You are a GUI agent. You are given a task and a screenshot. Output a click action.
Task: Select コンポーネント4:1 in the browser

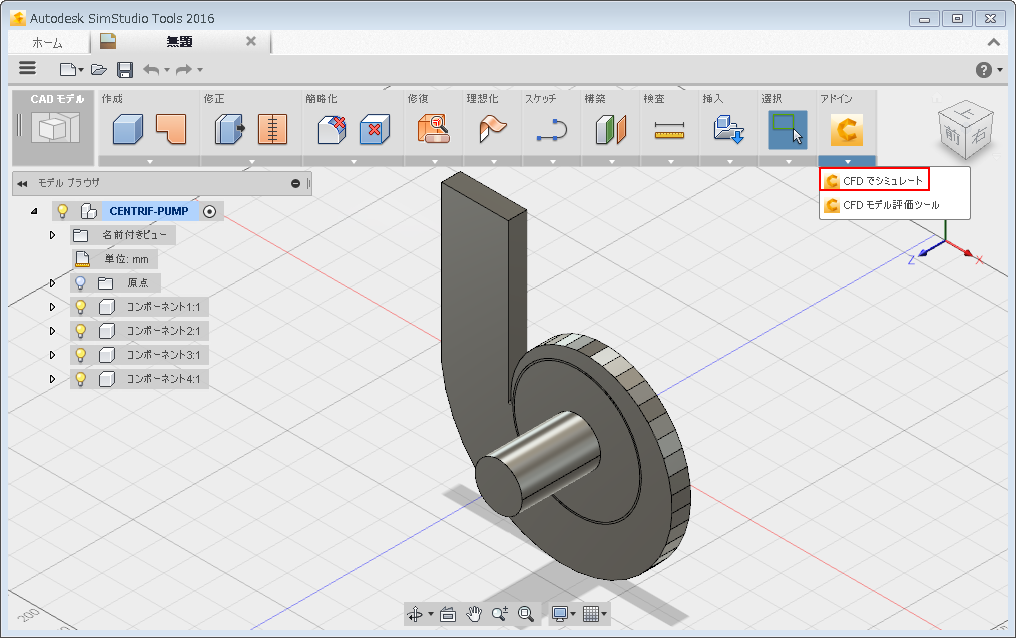click(163, 378)
